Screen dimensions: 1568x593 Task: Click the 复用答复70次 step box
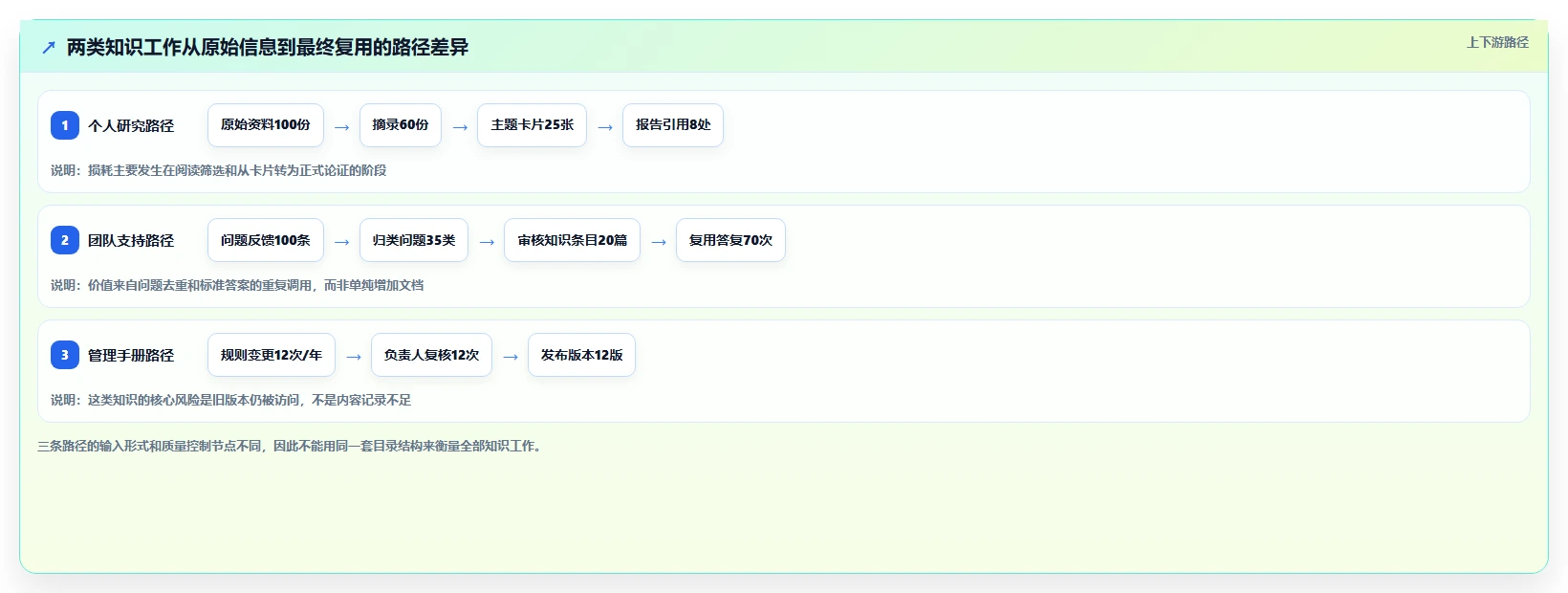point(730,240)
